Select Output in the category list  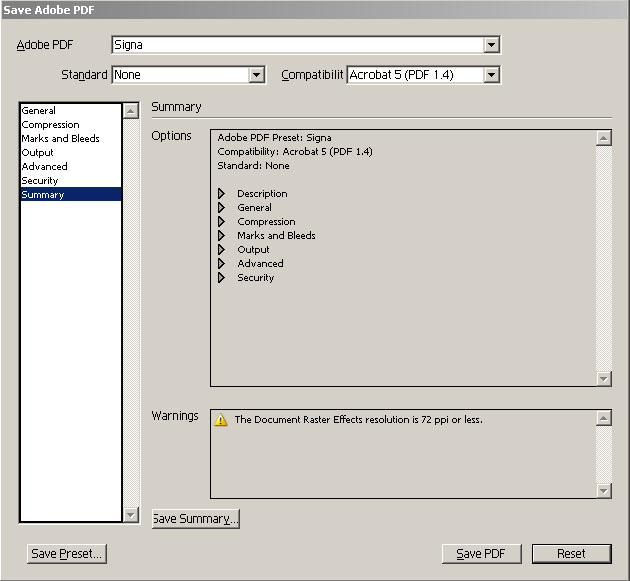[71, 153]
